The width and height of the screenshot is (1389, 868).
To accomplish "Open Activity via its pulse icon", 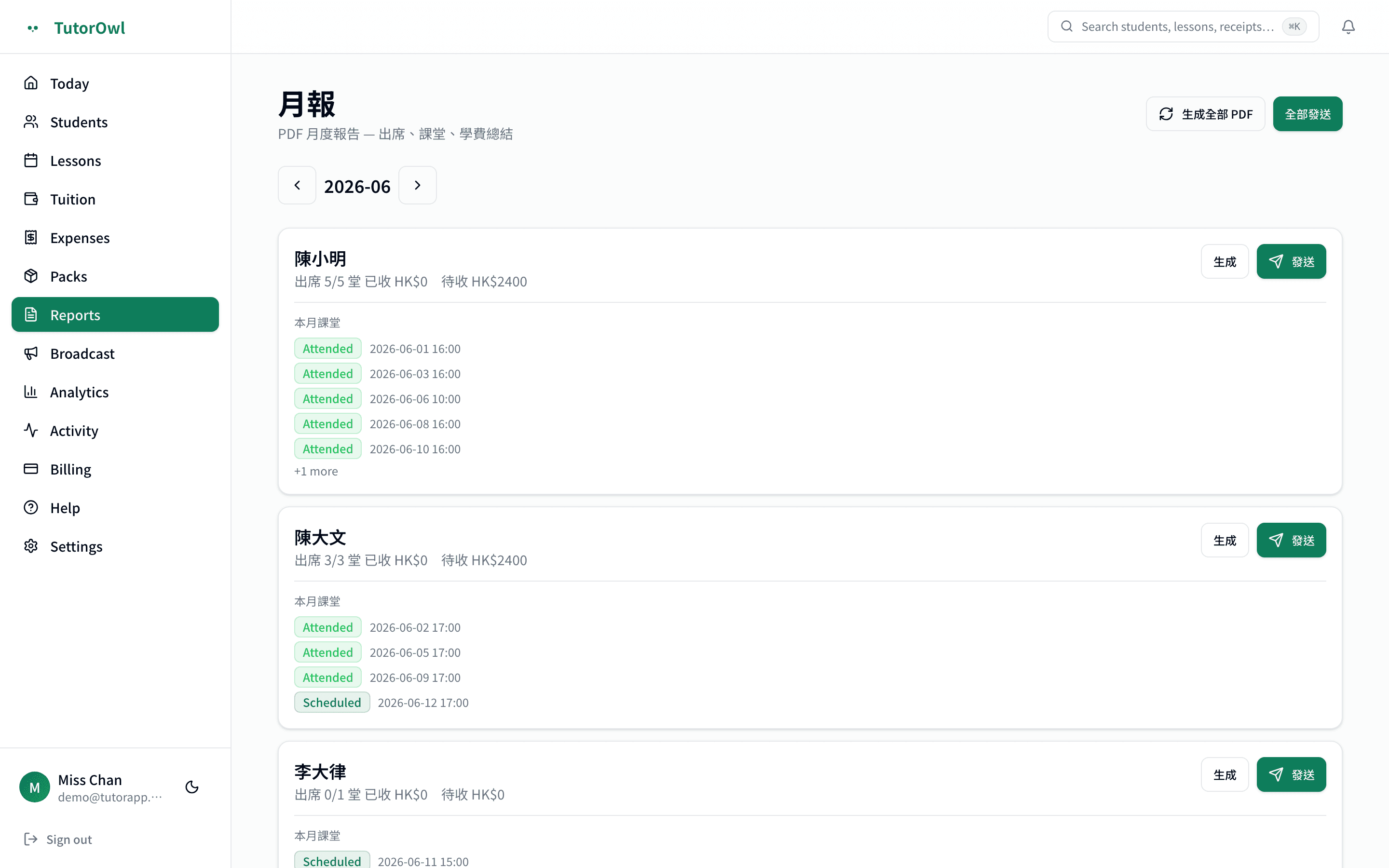I will 31,430.
